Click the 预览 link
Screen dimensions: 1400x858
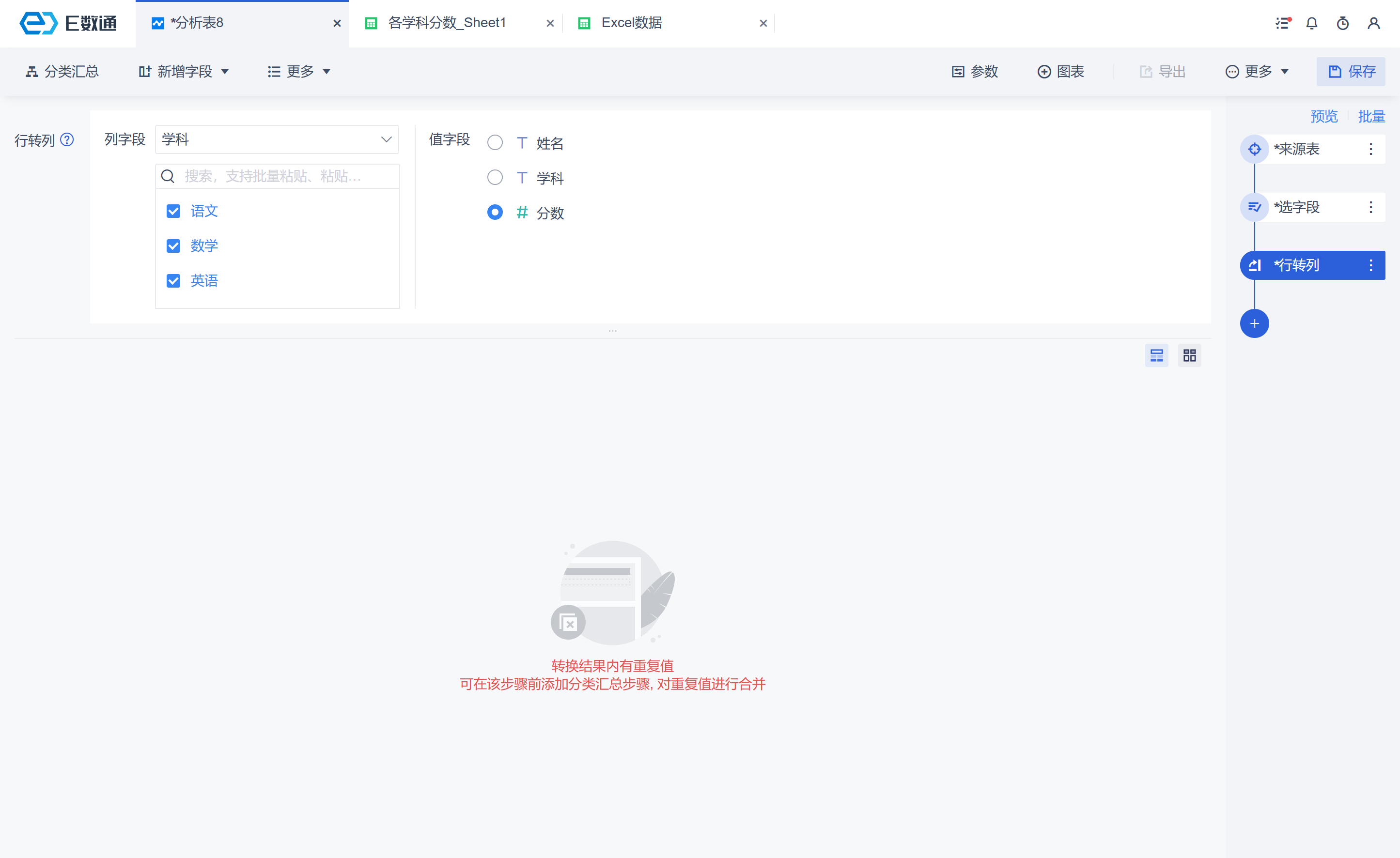point(1324,116)
